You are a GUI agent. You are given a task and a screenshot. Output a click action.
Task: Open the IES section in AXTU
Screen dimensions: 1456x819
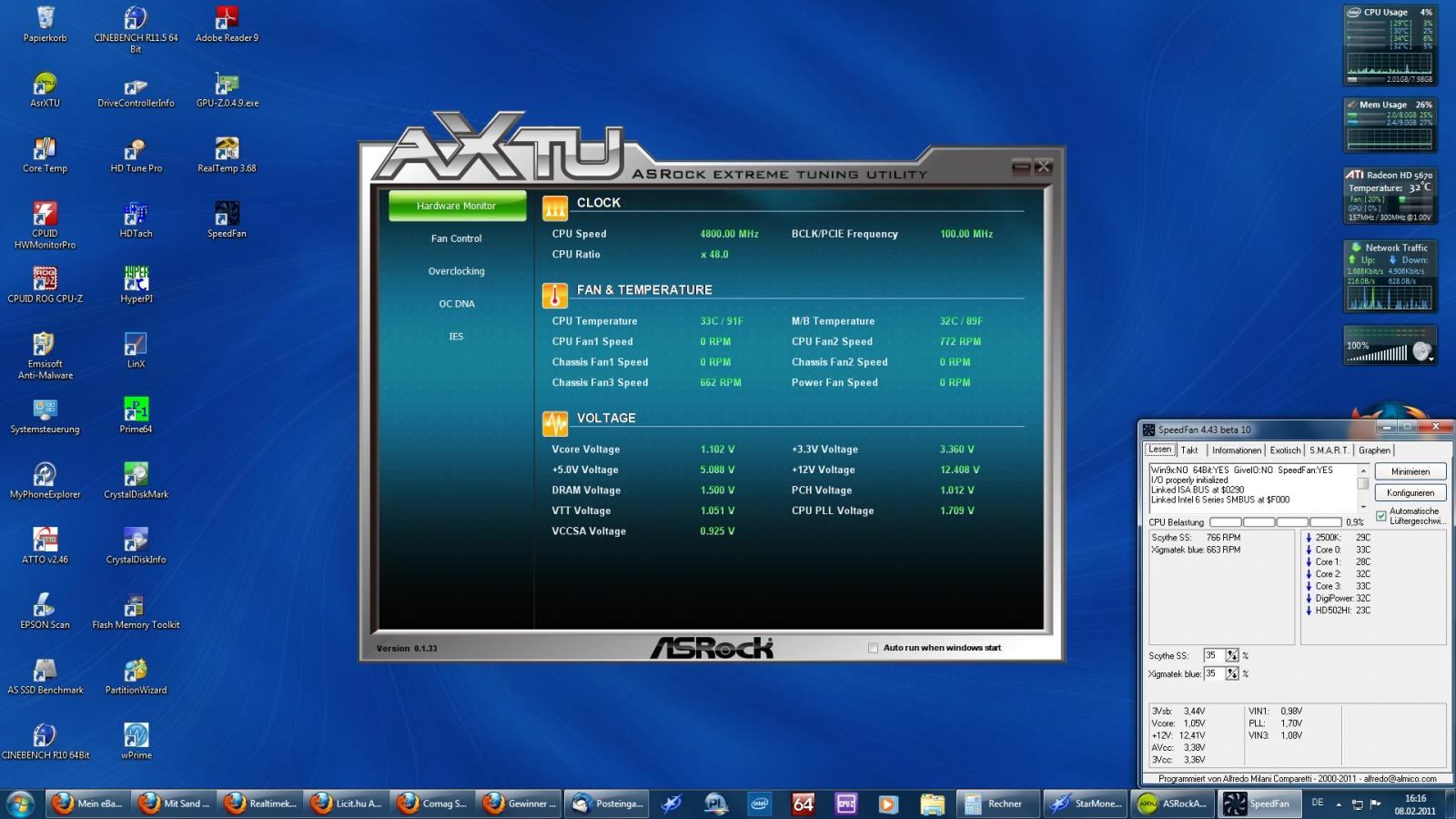[457, 337]
